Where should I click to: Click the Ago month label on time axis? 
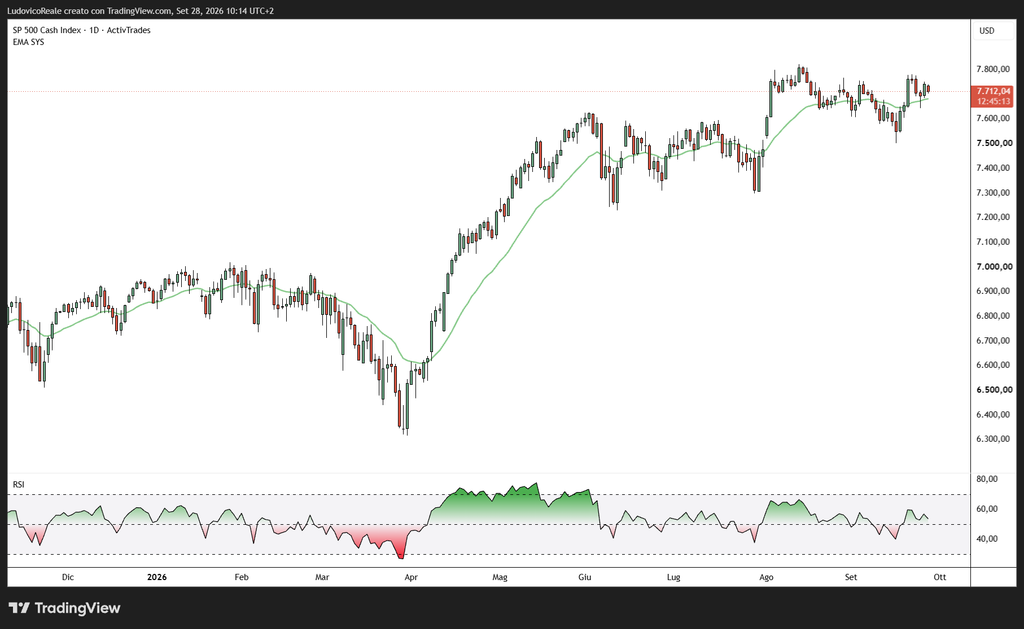point(766,577)
